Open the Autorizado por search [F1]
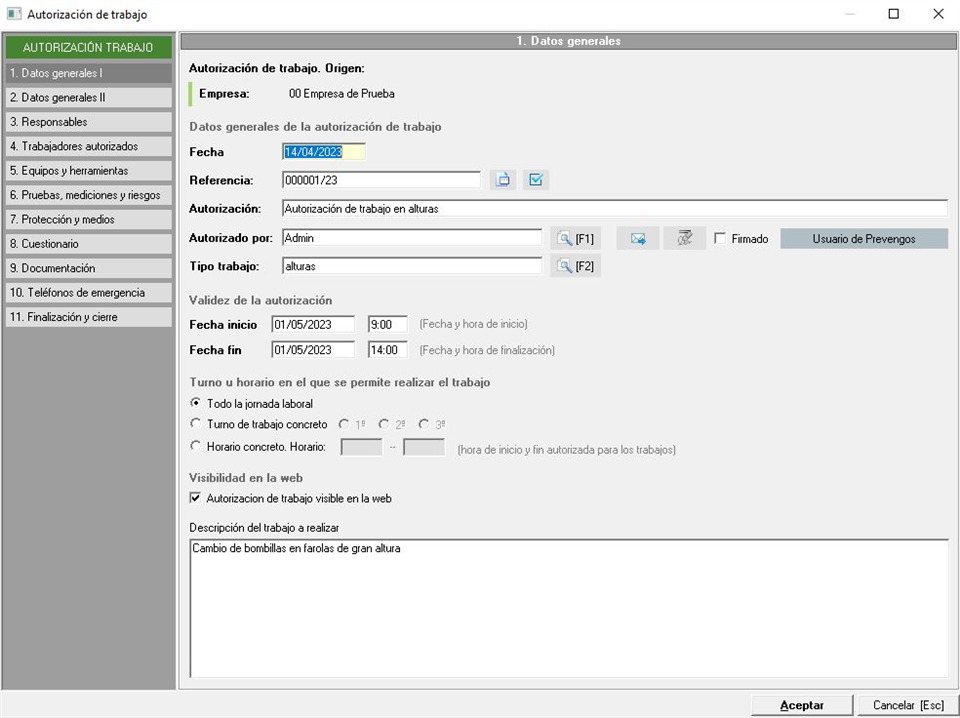The height and width of the screenshot is (718, 960). pos(575,239)
